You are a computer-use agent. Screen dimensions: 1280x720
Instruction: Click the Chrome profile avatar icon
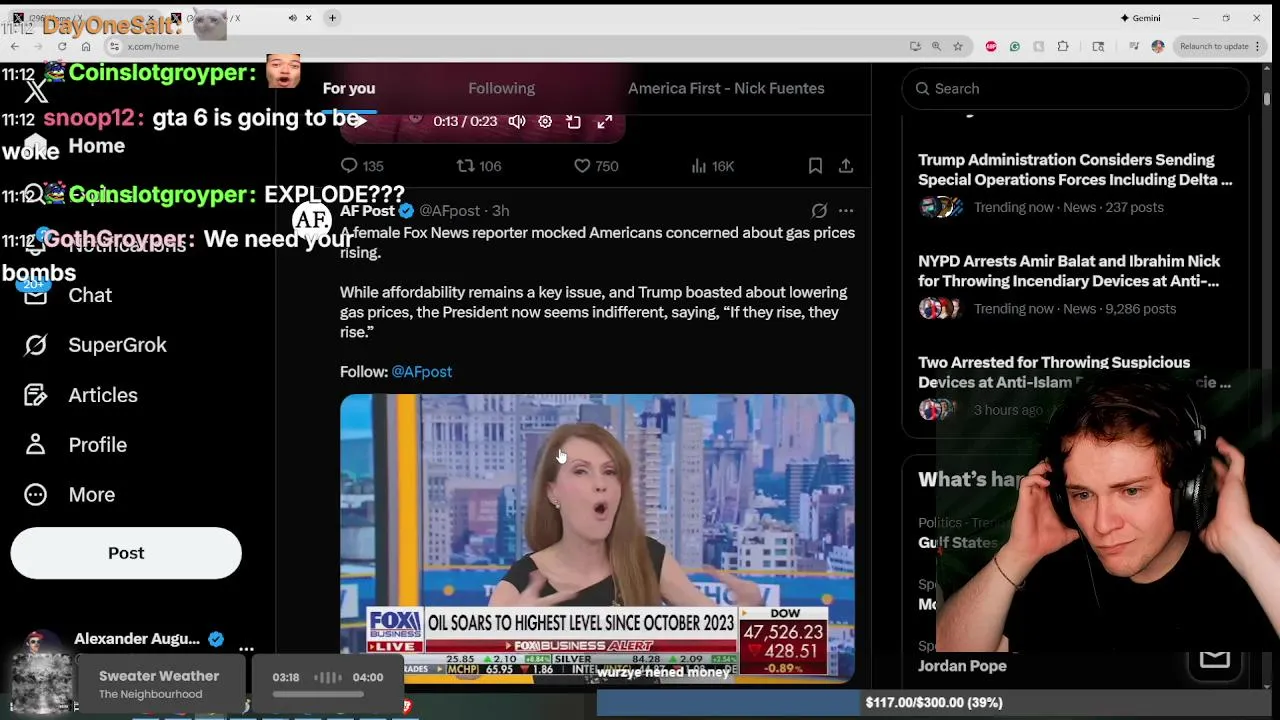[x=1158, y=46]
